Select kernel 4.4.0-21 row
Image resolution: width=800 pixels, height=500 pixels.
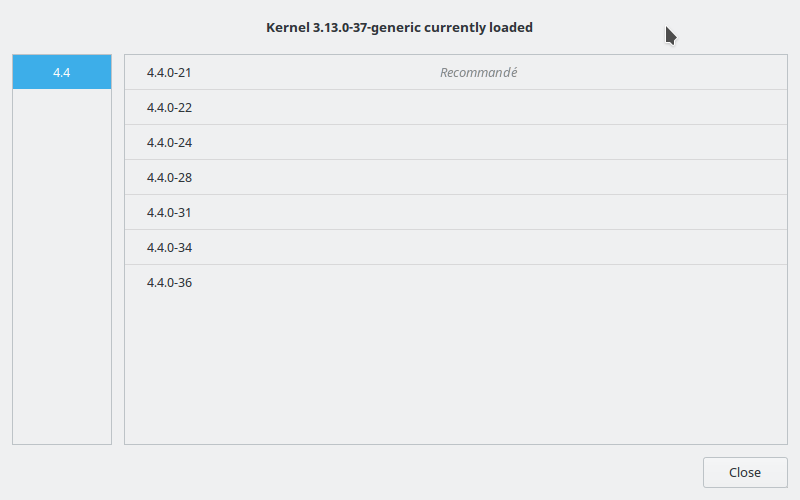tap(456, 72)
